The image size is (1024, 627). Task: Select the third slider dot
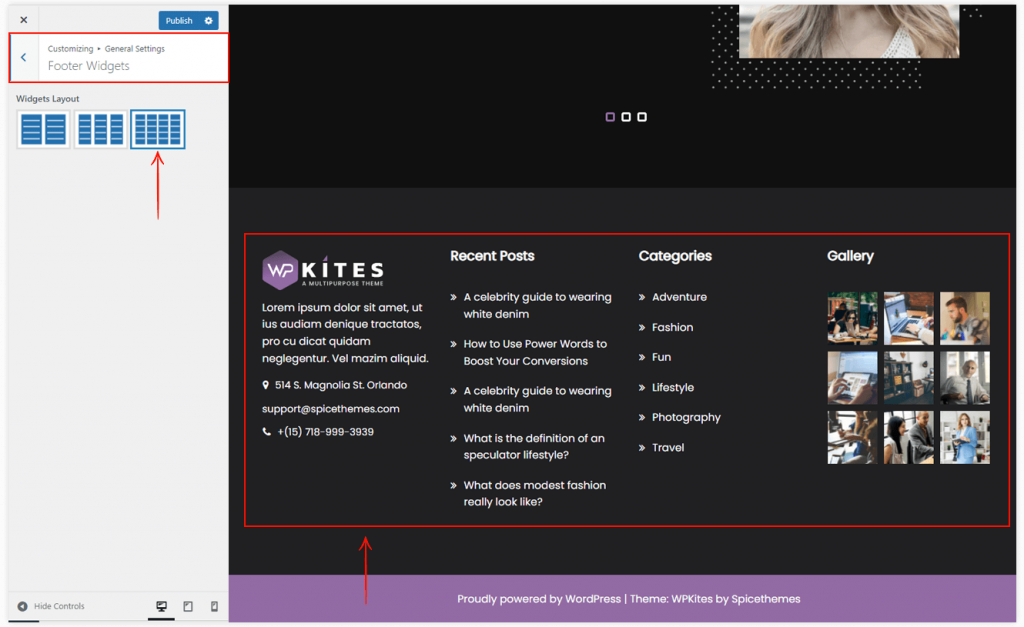coord(642,117)
